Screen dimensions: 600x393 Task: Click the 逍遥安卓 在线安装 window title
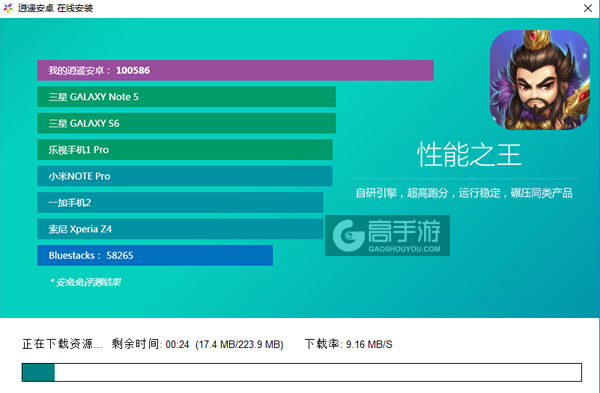pos(55,8)
